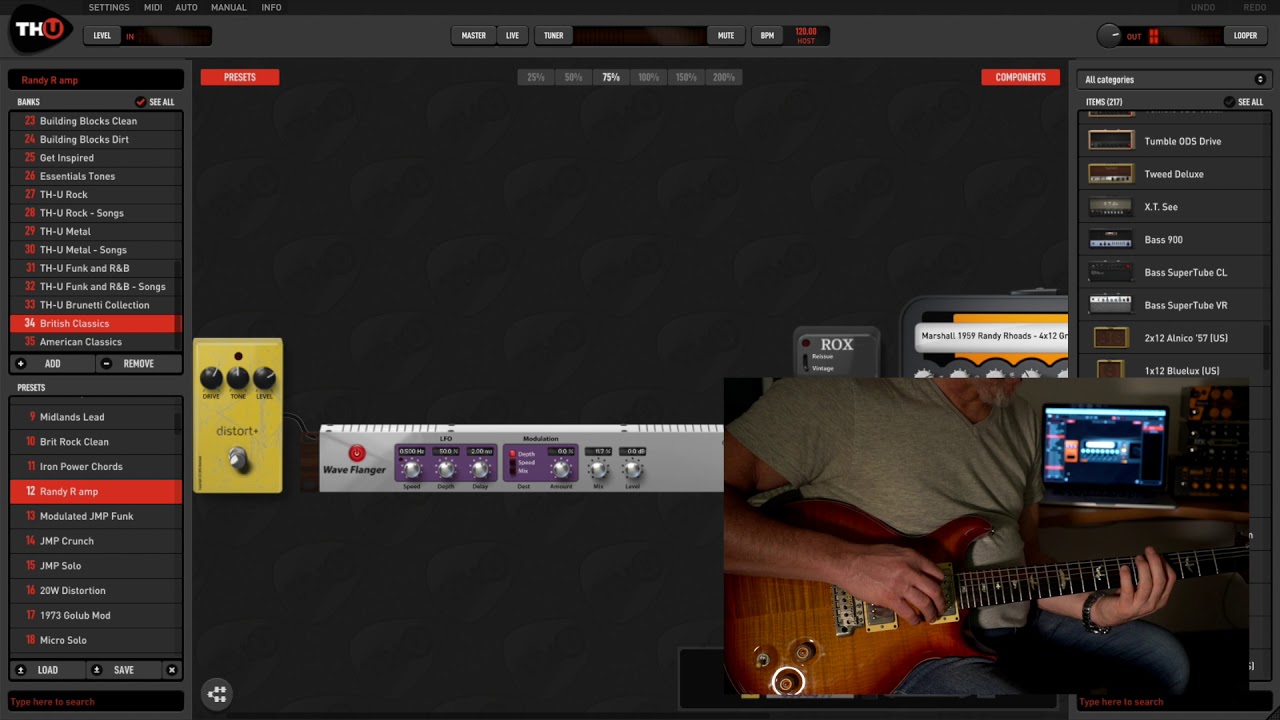This screenshot has height=720, width=1280.
Task: Click the LOOPER button
Action: click(1245, 36)
